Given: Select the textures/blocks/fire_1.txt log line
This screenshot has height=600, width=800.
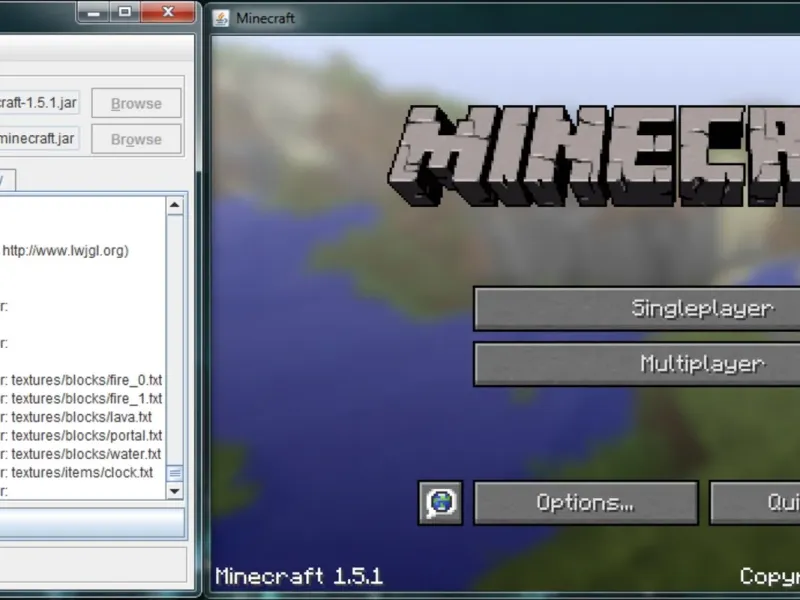Looking at the screenshot, I should [x=81, y=398].
